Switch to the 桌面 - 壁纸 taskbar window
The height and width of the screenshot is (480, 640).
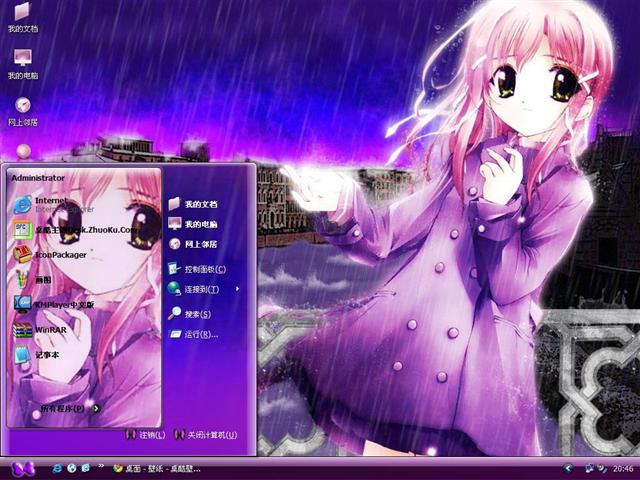(x=157, y=469)
